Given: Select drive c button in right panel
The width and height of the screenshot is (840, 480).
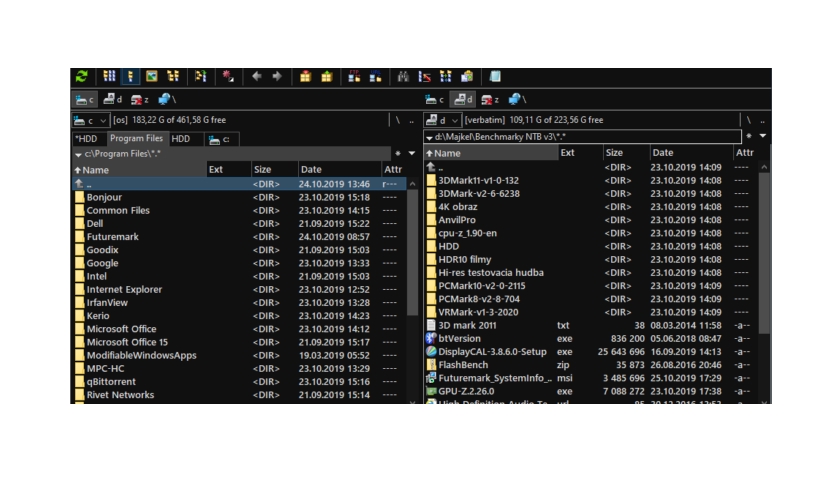Looking at the screenshot, I should [434, 100].
